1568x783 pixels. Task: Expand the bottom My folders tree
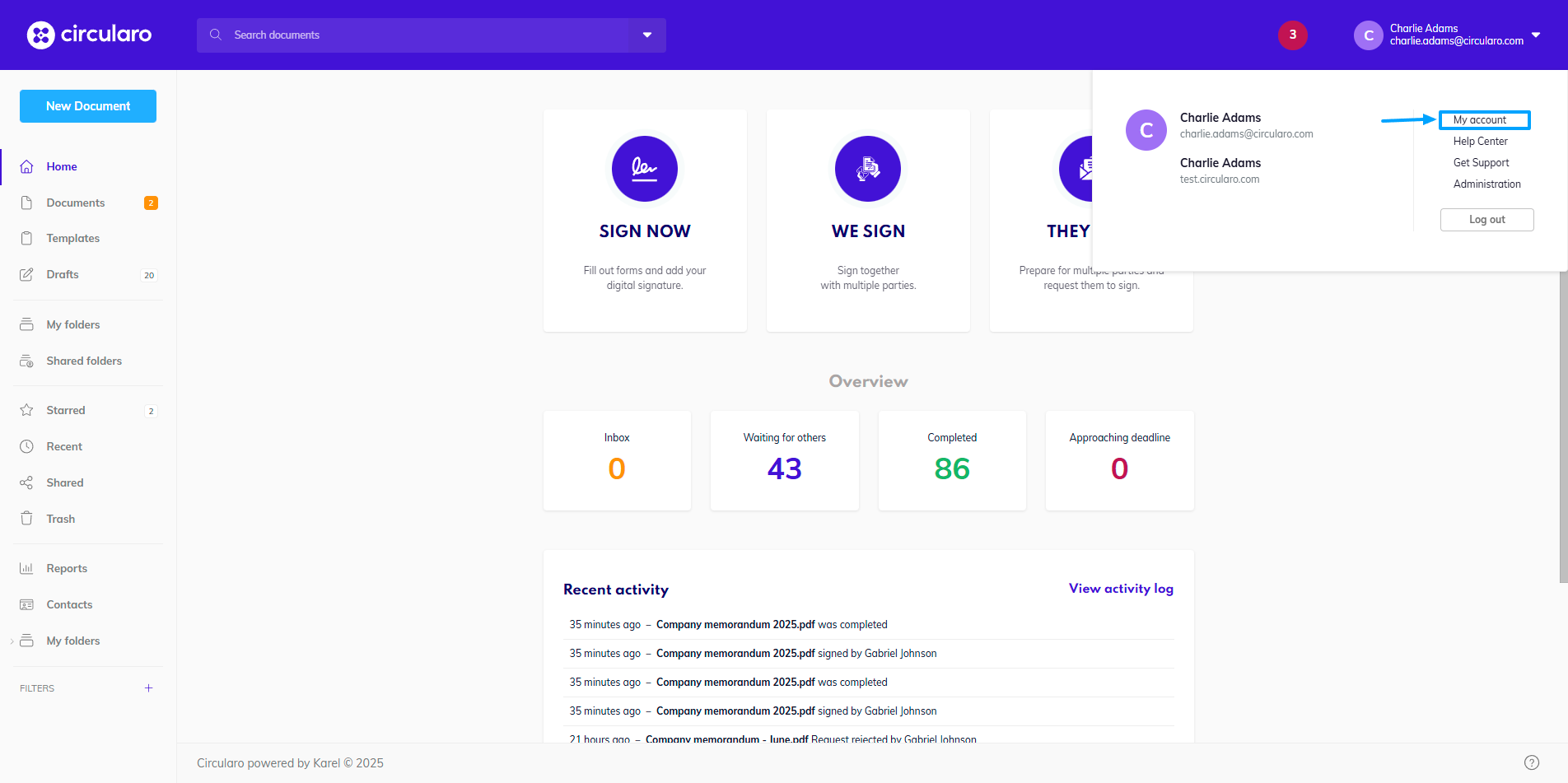click(12, 641)
